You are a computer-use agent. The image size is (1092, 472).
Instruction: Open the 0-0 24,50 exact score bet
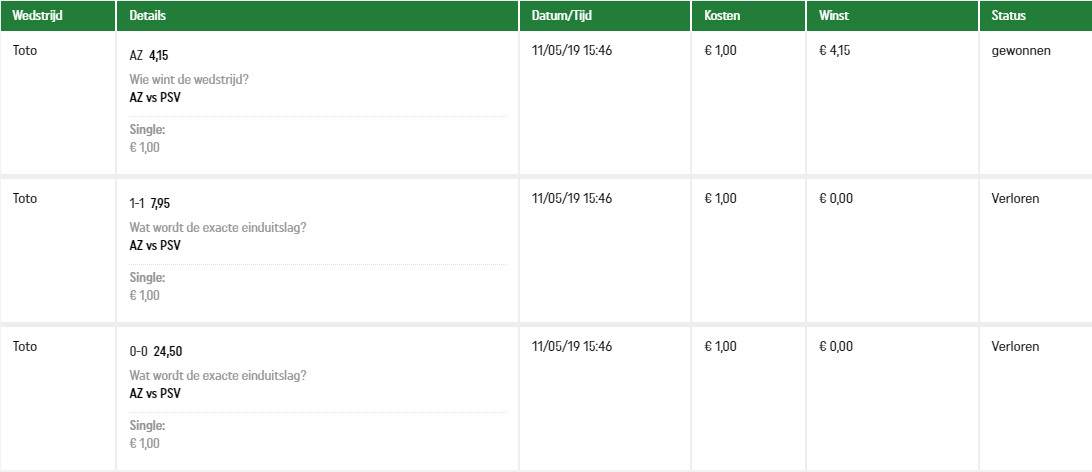click(156, 352)
